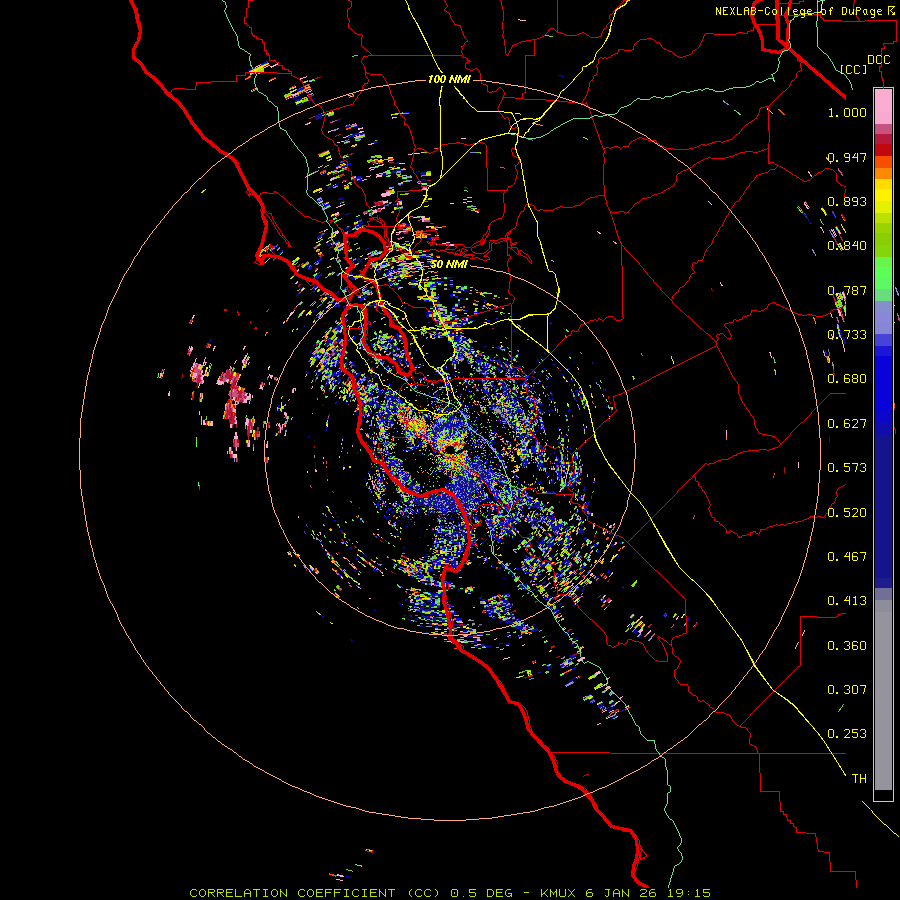
Task: Select the "0.467" scale value
Action: 847,556
